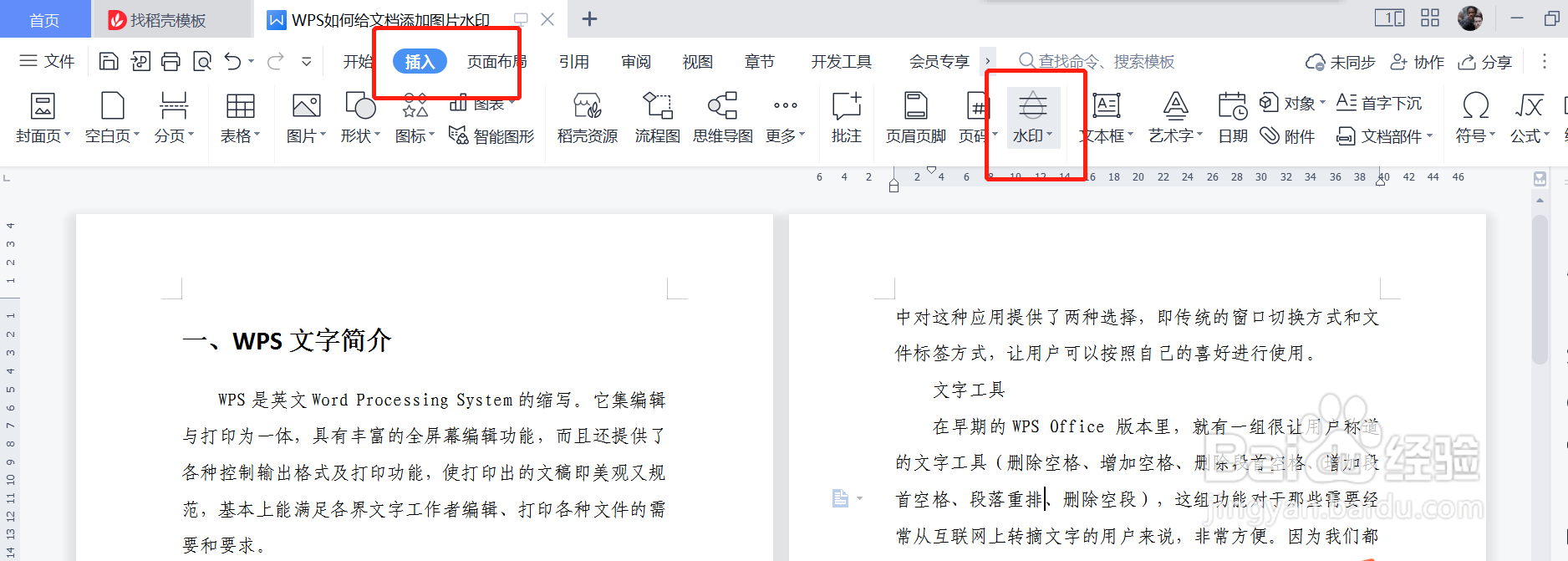The height and width of the screenshot is (561, 1568).
Task: Open the 水印 watermark dropdown
Action: [x=1033, y=118]
